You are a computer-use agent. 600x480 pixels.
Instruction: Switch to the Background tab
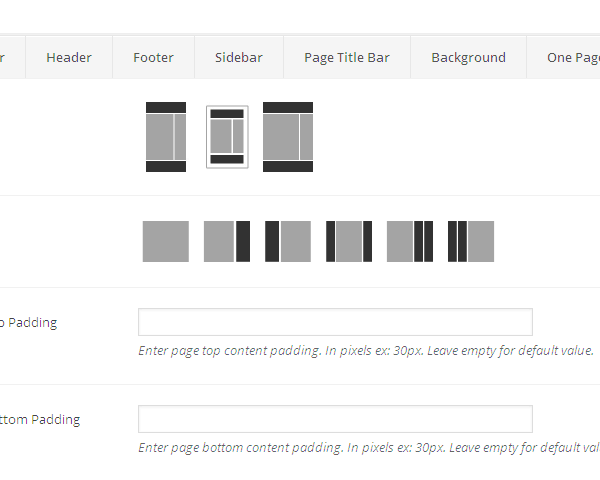tap(468, 58)
